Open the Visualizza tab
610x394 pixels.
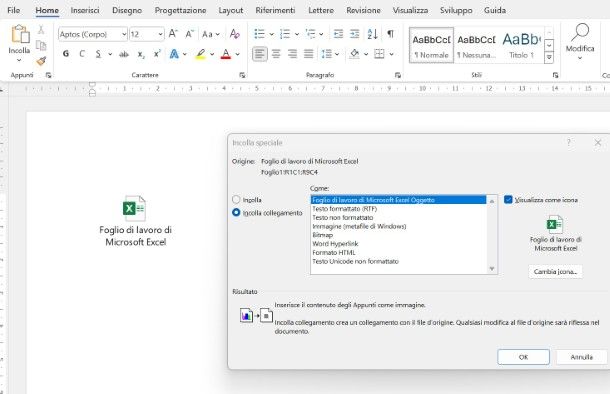[410, 10]
